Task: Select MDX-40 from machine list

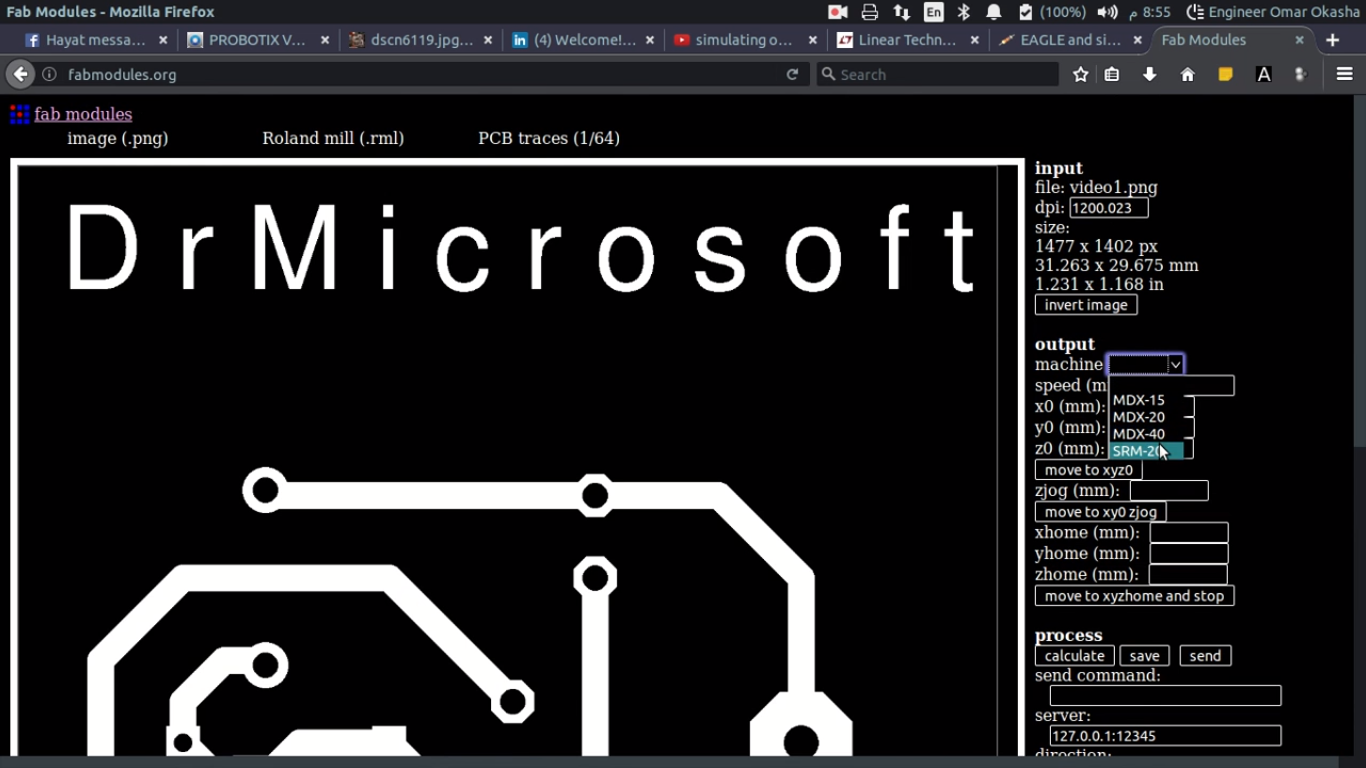Action: [1147, 434]
